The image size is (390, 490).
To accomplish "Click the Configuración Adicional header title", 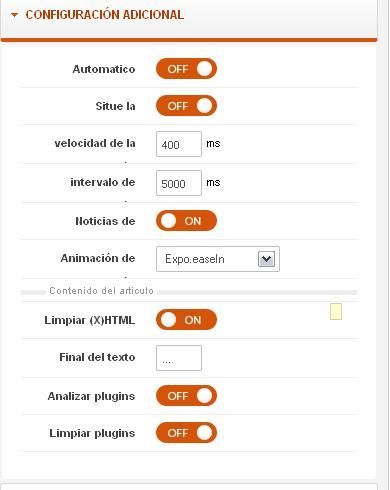I will coord(105,15).
